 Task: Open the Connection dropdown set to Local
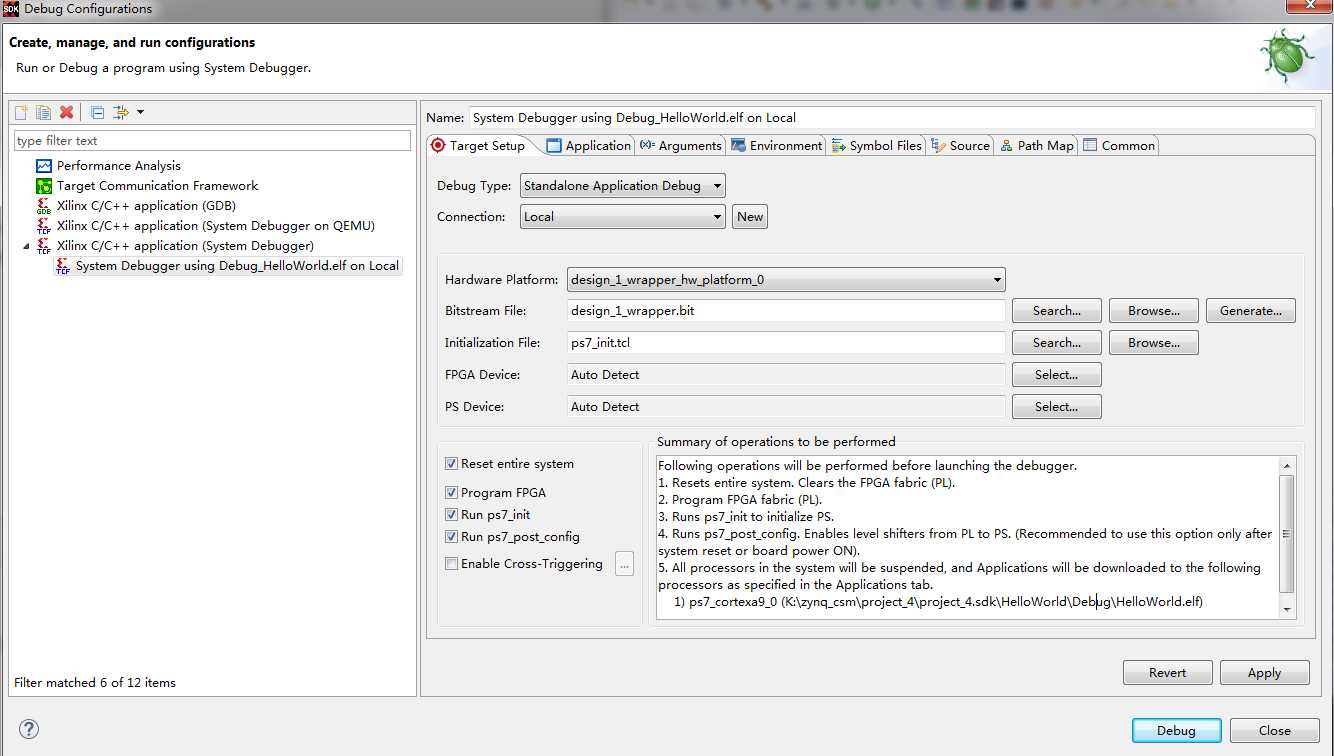click(x=622, y=217)
